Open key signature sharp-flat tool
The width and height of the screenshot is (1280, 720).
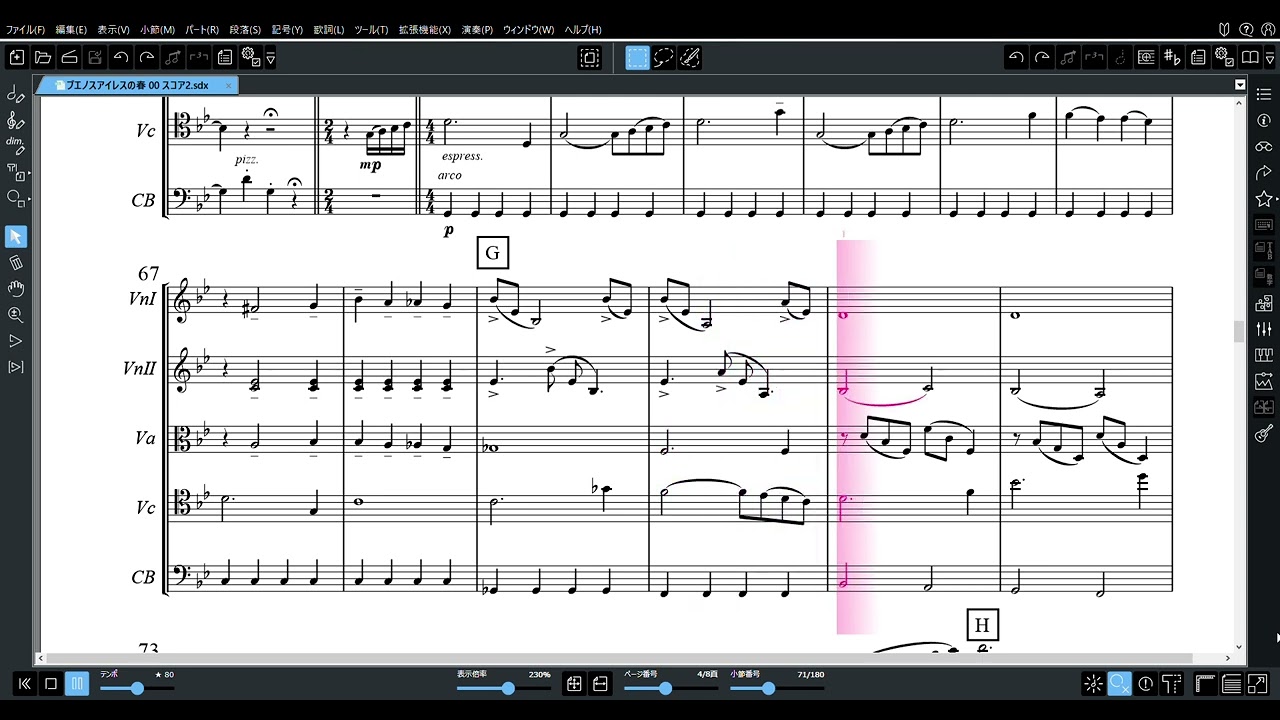[x=1172, y=58]
